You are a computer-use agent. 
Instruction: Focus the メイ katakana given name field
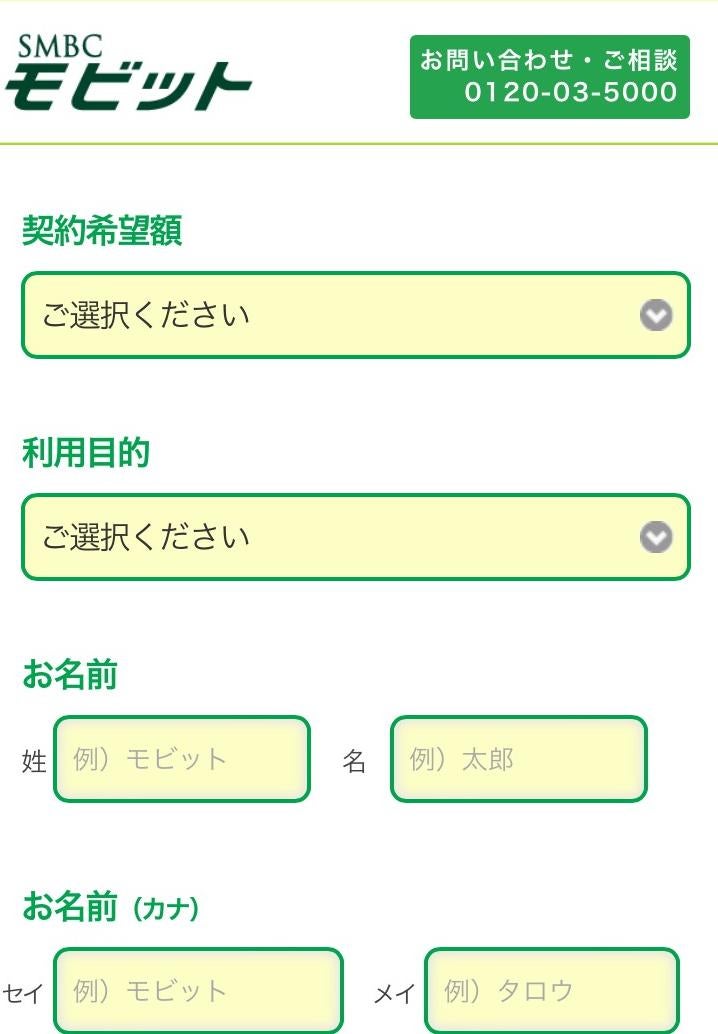click(x=552, y=991)
